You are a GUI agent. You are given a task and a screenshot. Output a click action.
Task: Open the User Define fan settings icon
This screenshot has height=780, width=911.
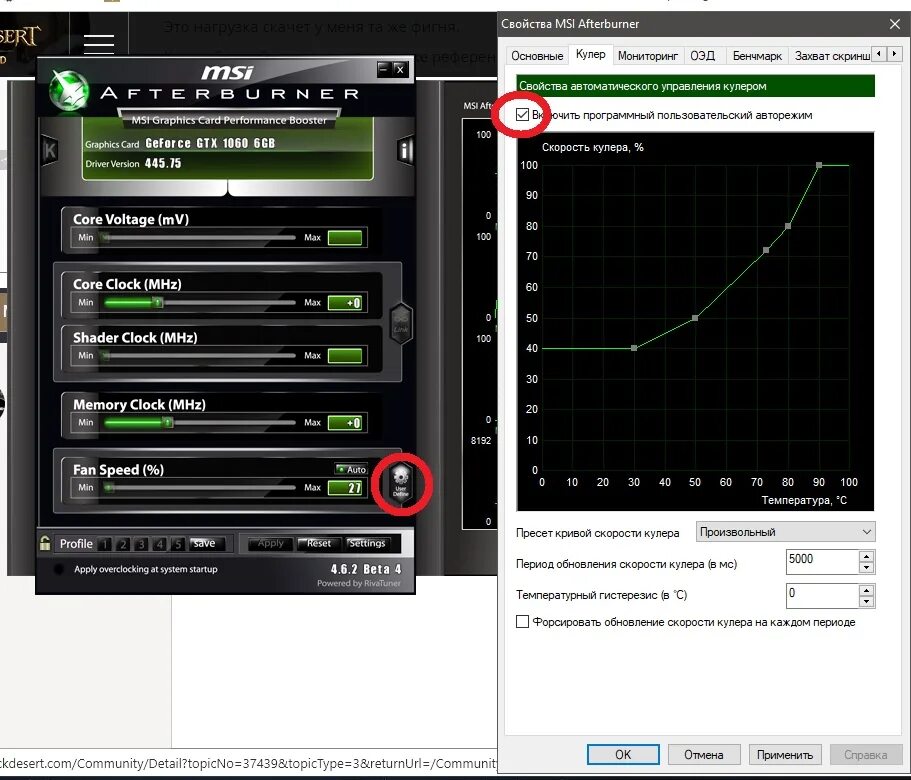coord(401,482)
